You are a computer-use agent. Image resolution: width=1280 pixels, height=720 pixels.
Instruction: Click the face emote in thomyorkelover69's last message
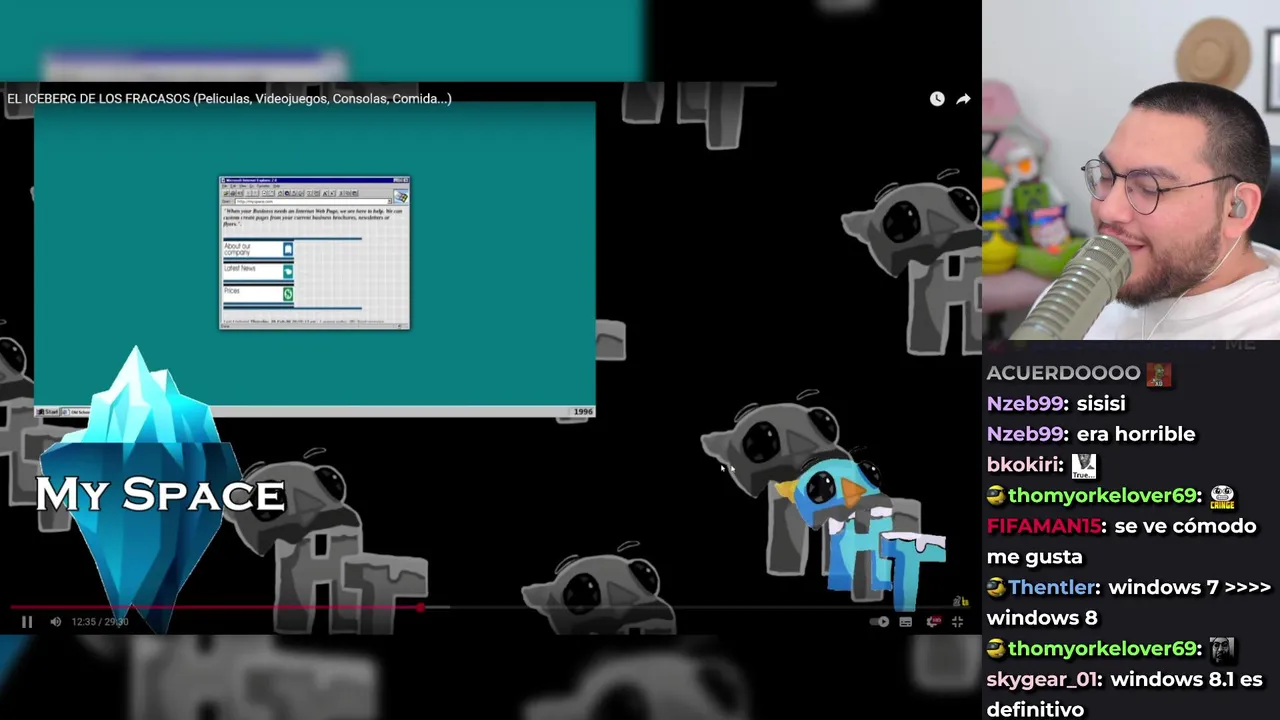pyautogui.click(x=1222, y=649)
